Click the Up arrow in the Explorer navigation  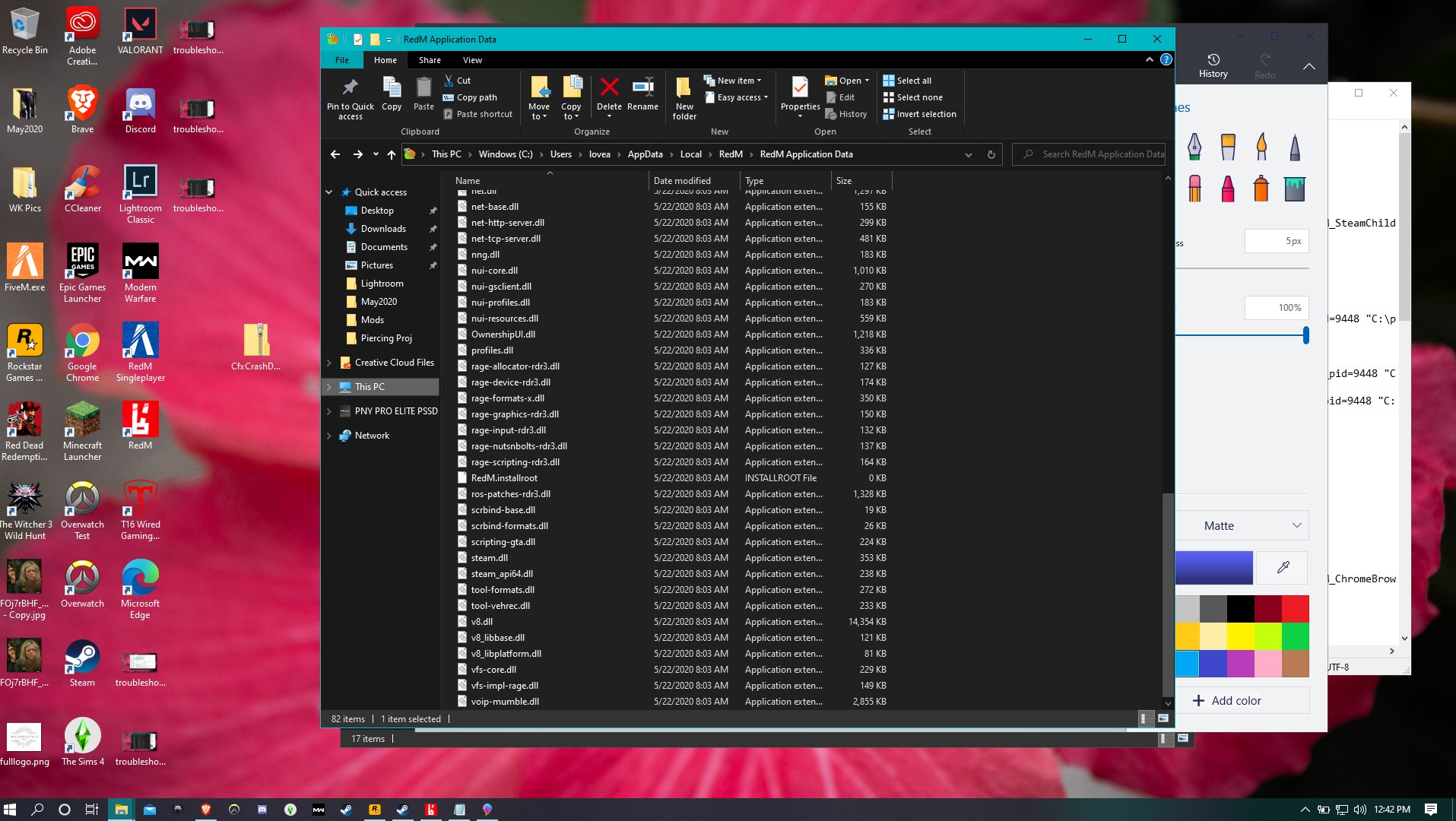392,154
